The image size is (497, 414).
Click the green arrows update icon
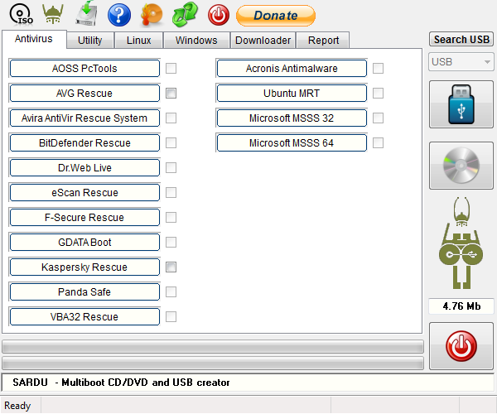[185, 14]
